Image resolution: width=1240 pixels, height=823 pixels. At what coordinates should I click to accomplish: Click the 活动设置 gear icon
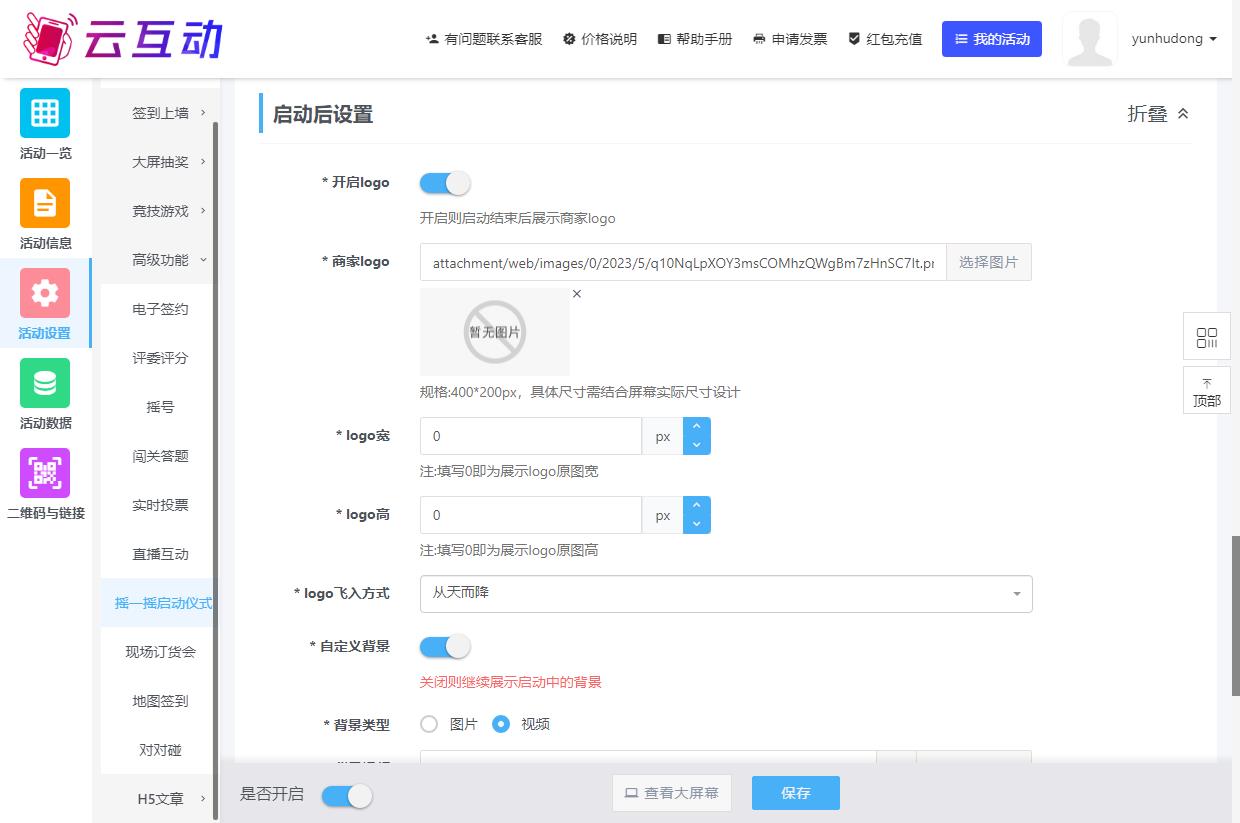tap(45, 293)
